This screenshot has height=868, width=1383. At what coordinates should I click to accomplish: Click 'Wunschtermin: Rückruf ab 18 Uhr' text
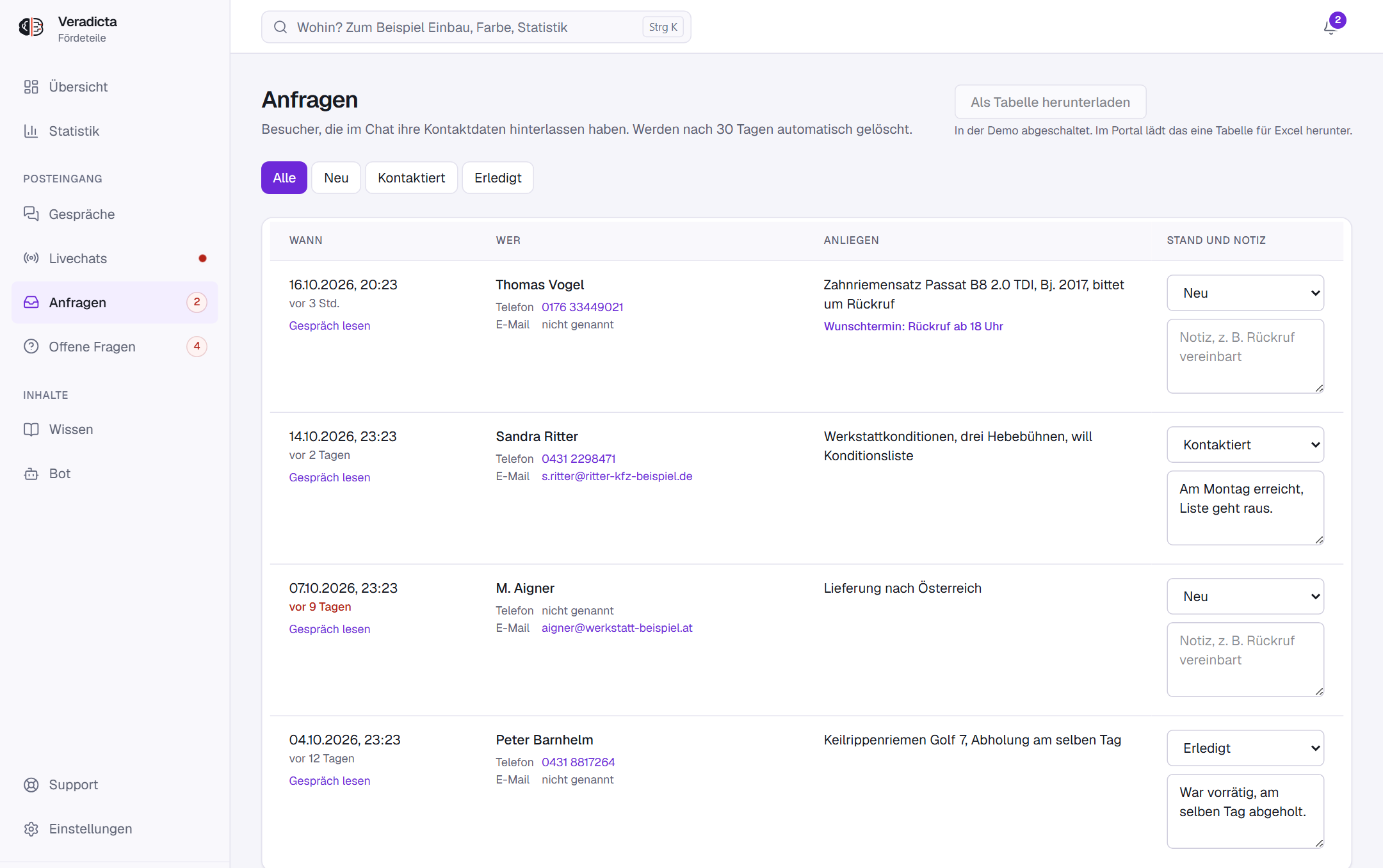[x=914, y=326]
